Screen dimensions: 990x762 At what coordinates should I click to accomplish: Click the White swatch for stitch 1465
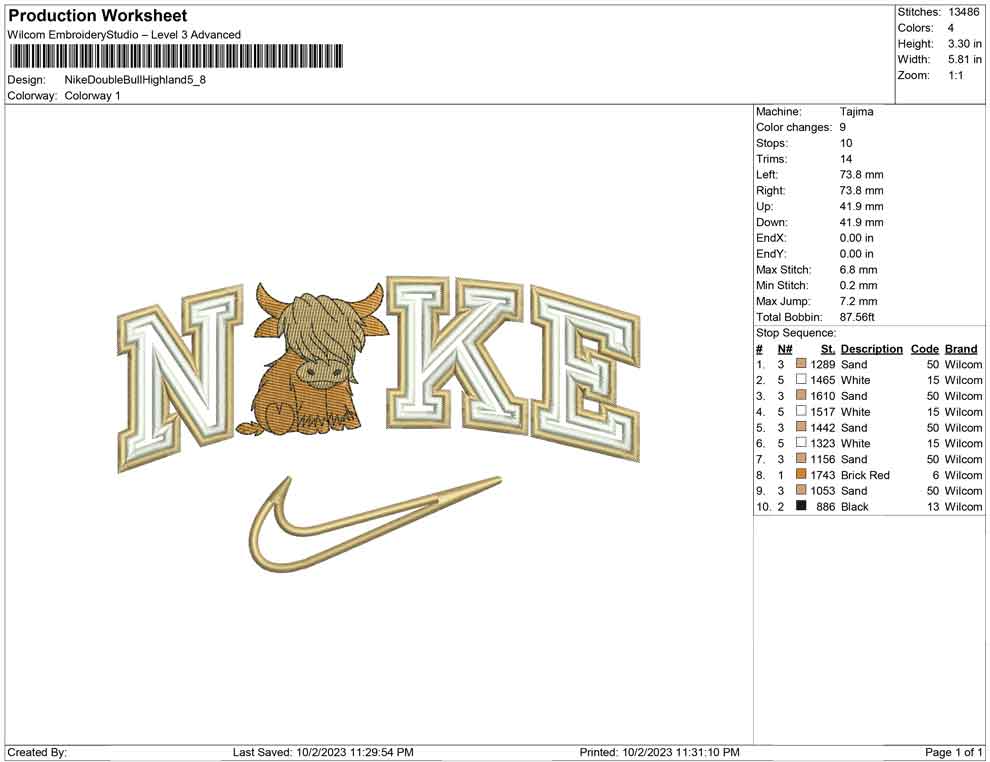click(801, 379)
